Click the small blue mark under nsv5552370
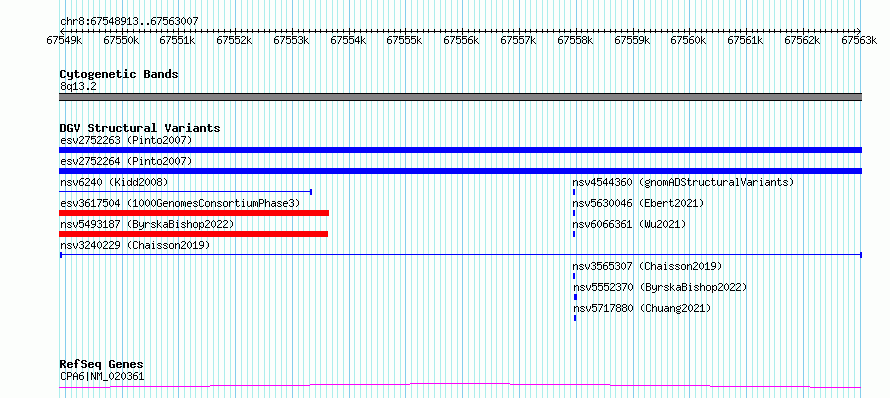Viewport: 890px width, 398px height. [x=575, y=297]
